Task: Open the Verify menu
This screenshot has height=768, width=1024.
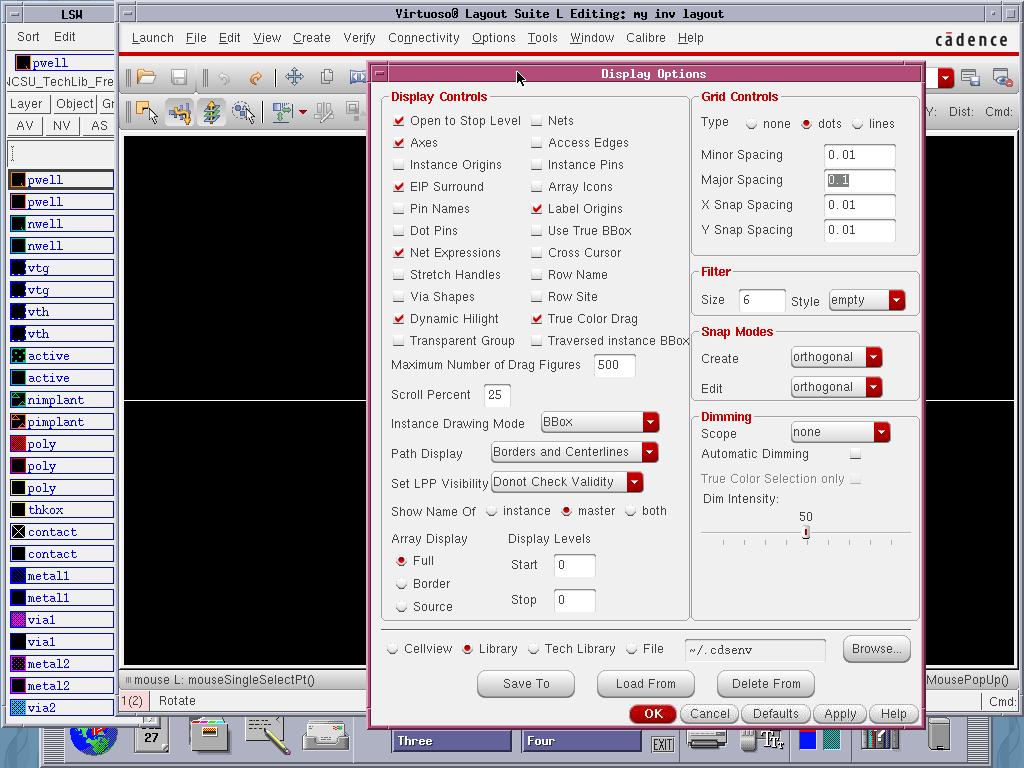Action: click(359, 38)
